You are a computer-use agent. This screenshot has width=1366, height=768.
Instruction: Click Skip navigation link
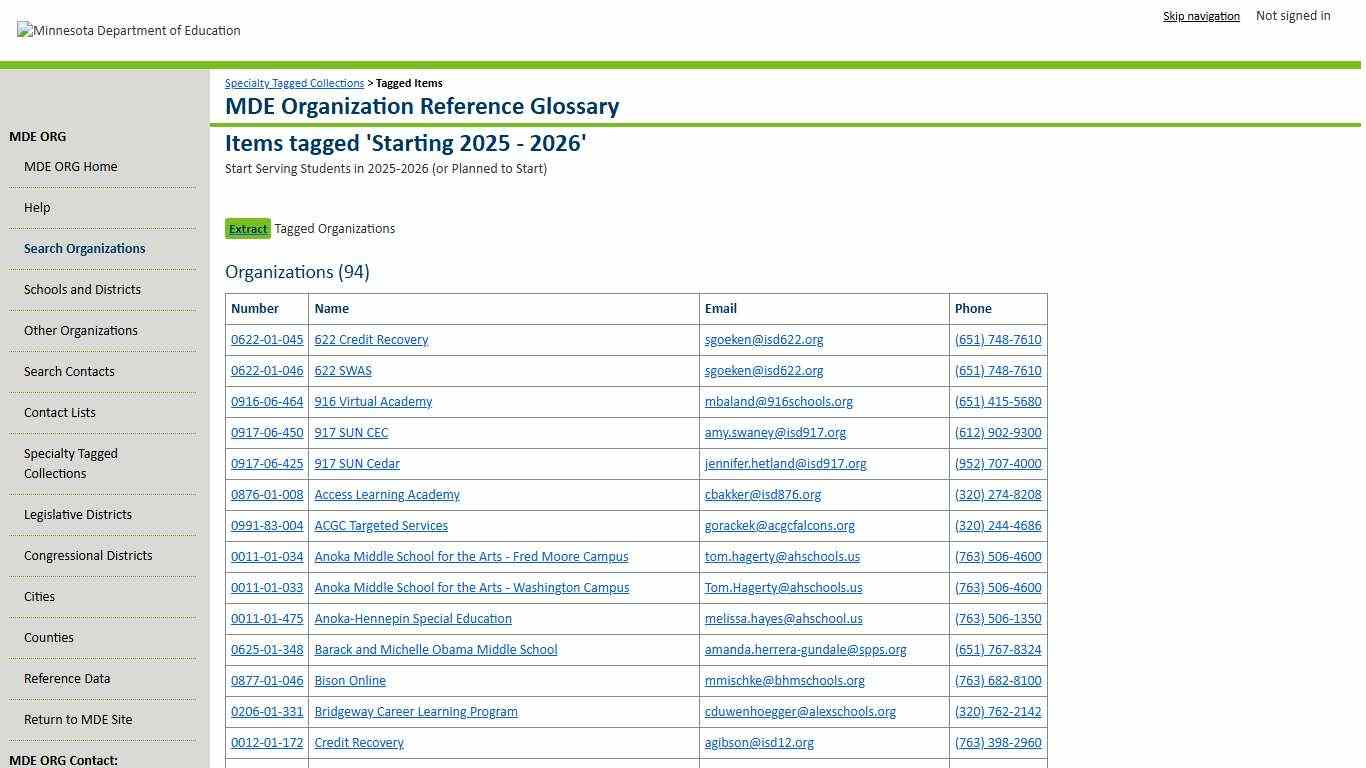1201,16
